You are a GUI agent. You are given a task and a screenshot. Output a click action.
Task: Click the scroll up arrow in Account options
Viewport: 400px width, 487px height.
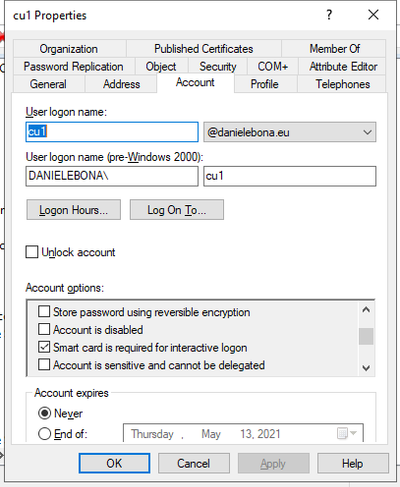(x=366, y=310)
